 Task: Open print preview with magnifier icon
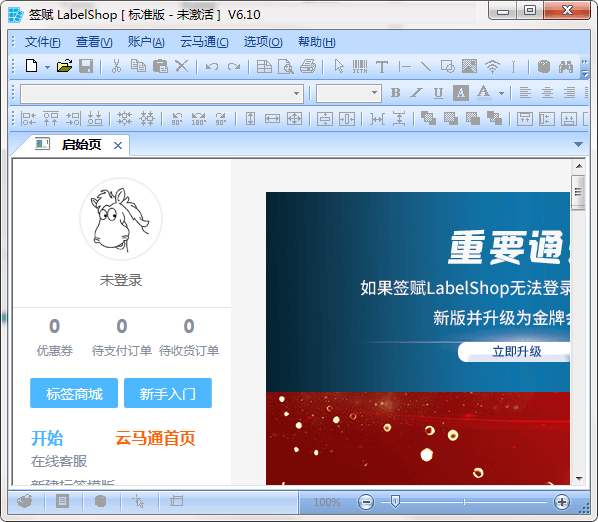[x=286, y=66]
